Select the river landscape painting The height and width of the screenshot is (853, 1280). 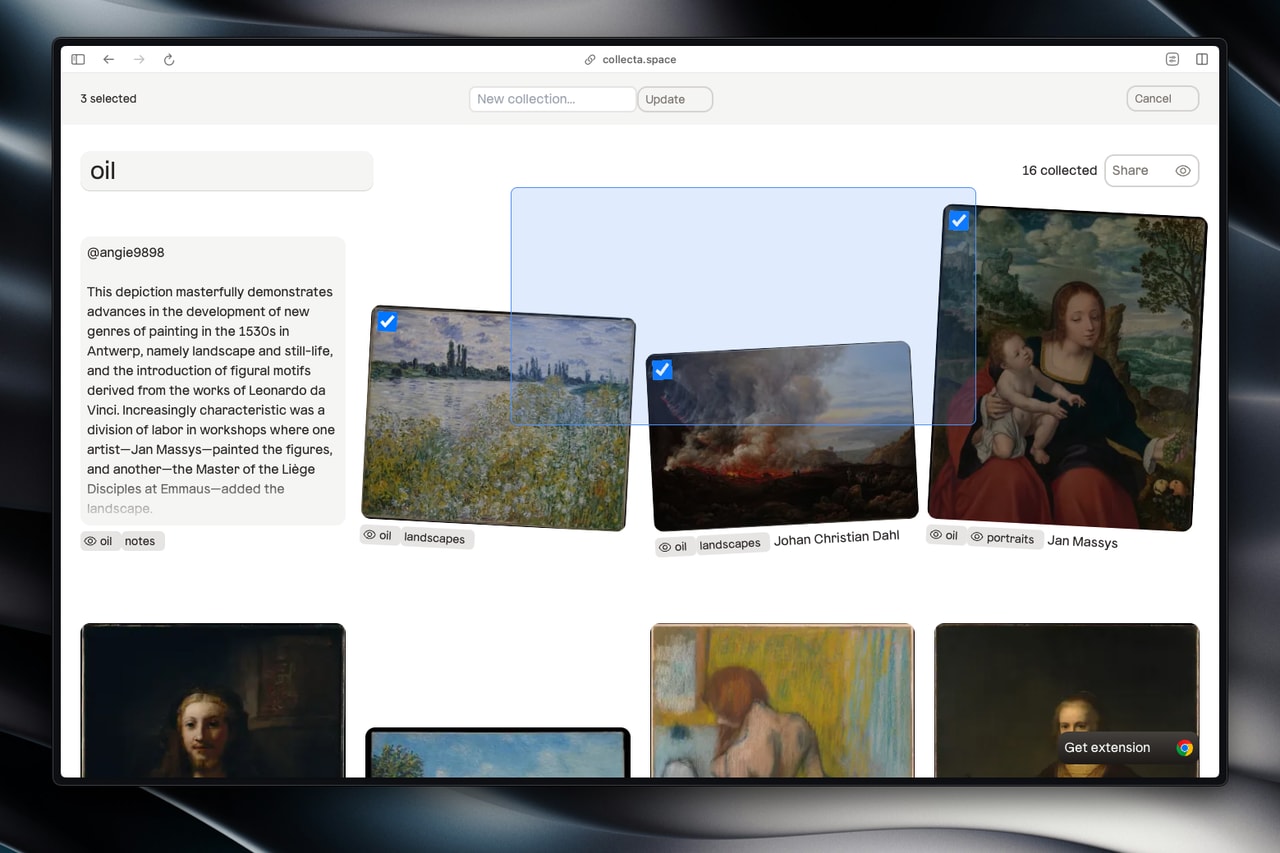498,418
